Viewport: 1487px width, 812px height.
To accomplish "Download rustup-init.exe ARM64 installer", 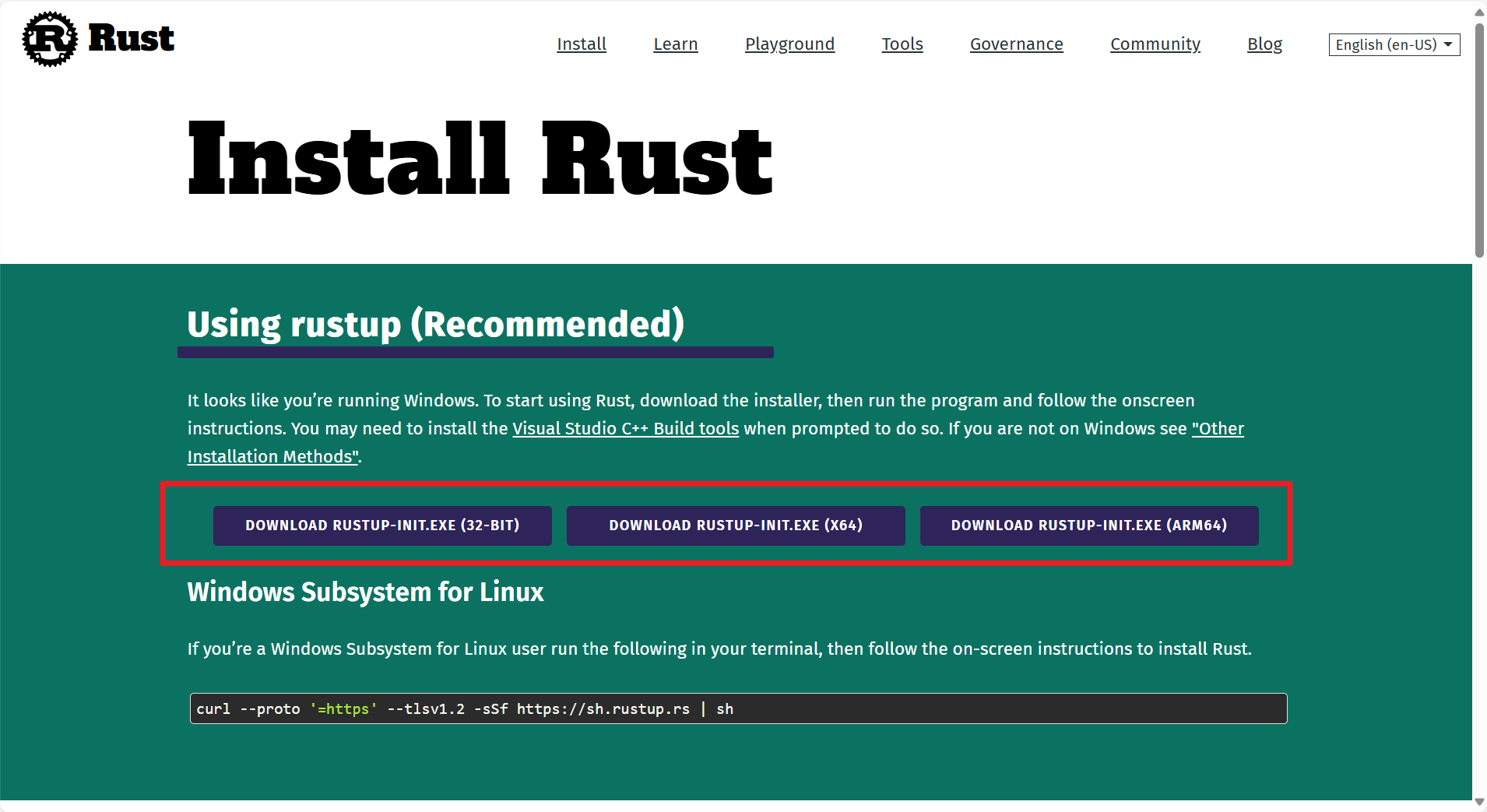I will click(x=1089, y=526).
